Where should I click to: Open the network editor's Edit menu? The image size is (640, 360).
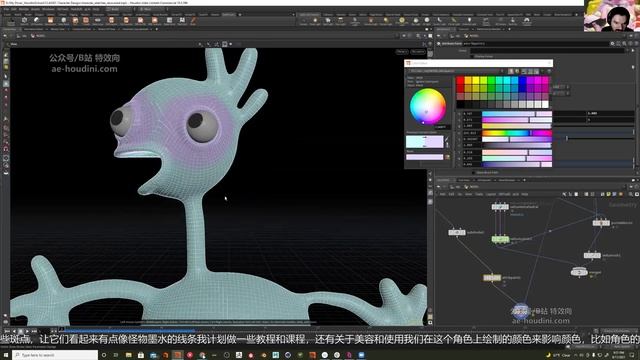pos(451,194)
